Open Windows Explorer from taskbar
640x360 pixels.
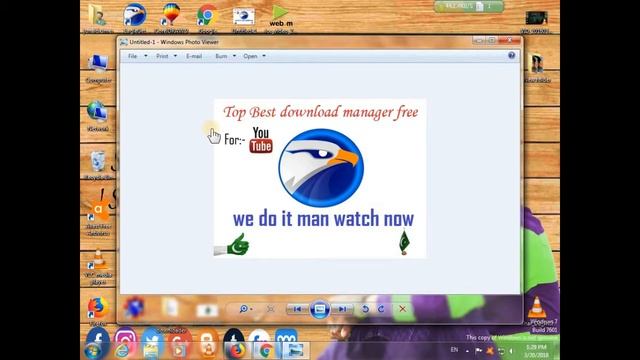coord(151,351)
